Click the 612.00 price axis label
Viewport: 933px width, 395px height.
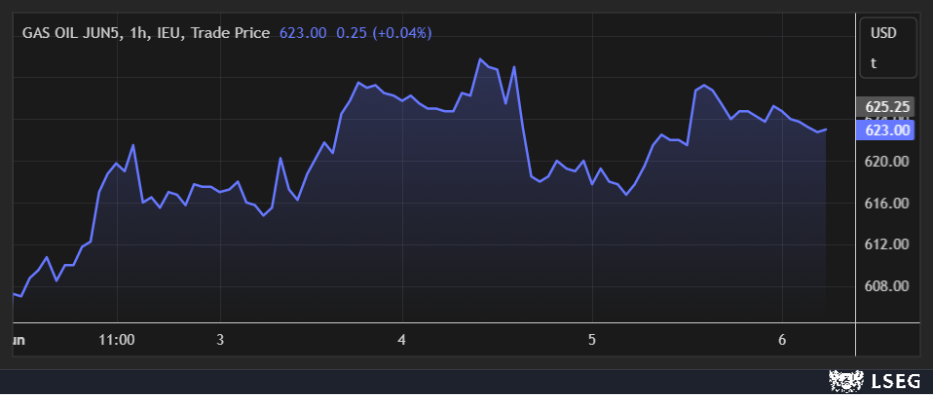point(887,244)
